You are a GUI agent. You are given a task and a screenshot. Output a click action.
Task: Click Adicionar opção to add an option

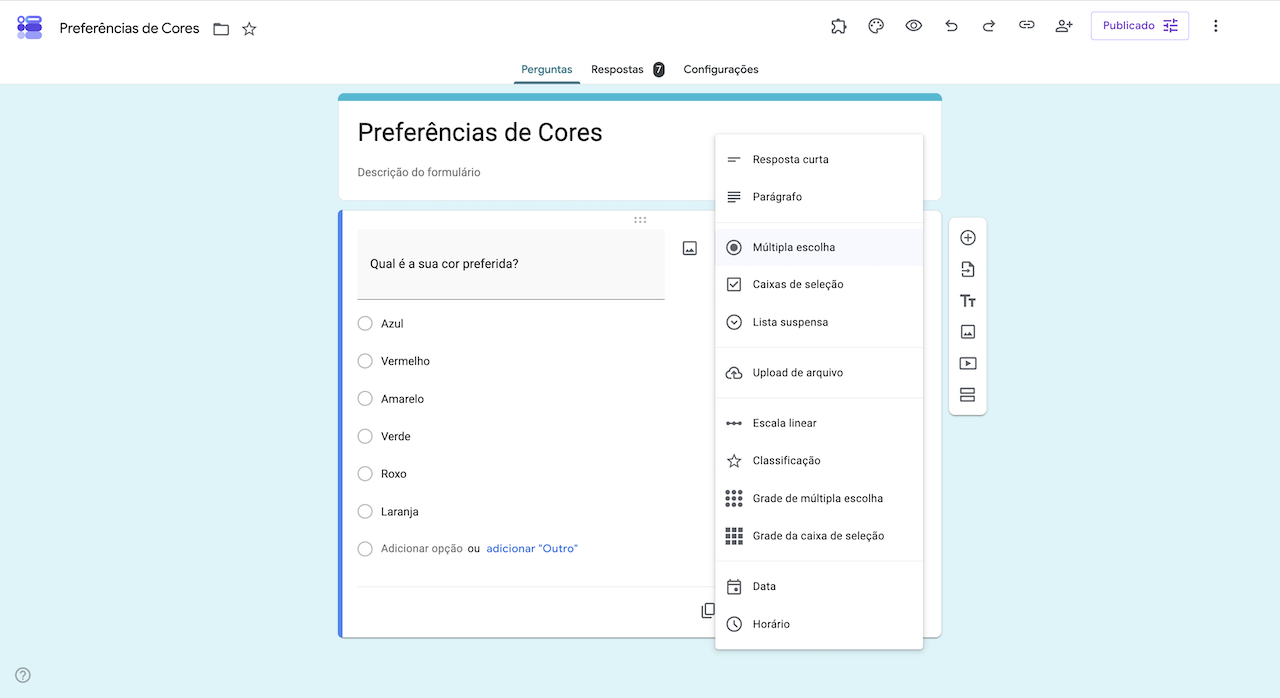click(422, 549)
